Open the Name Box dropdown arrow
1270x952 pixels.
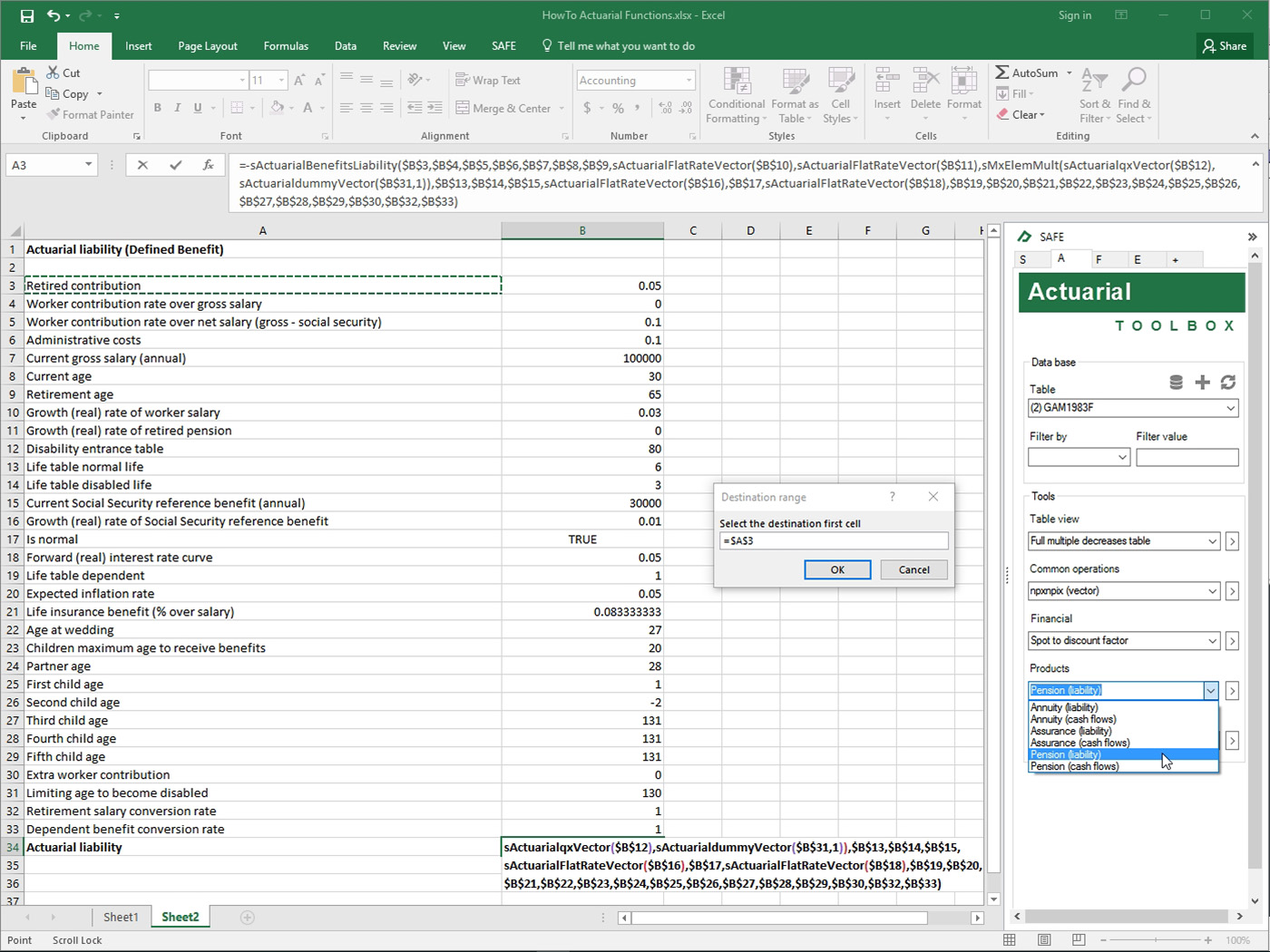88,165
